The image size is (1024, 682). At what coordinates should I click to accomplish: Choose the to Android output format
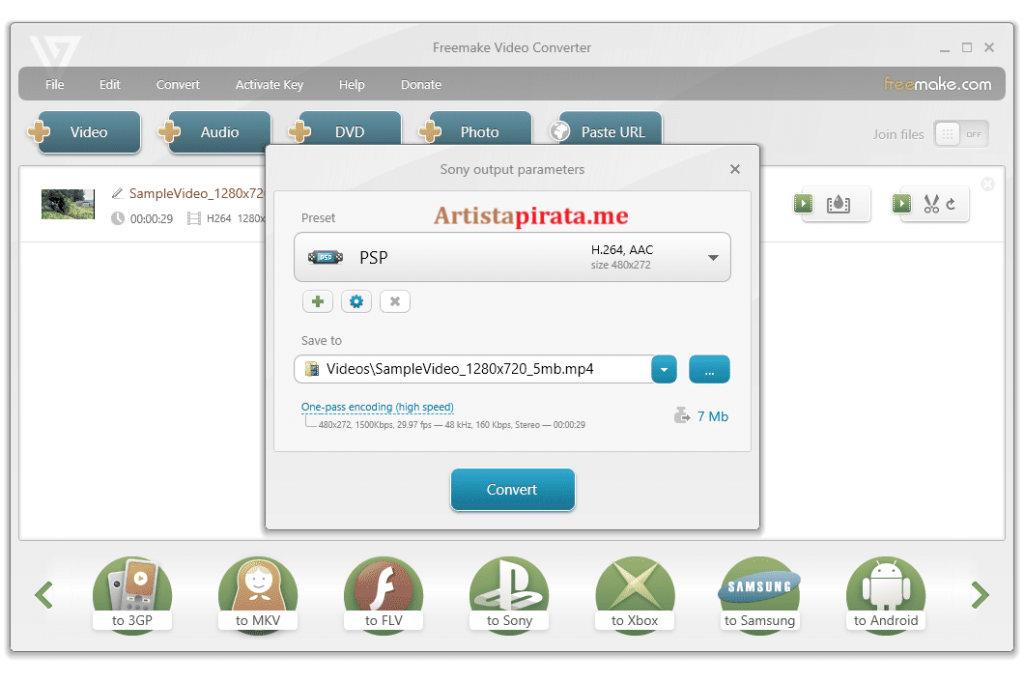886,594
